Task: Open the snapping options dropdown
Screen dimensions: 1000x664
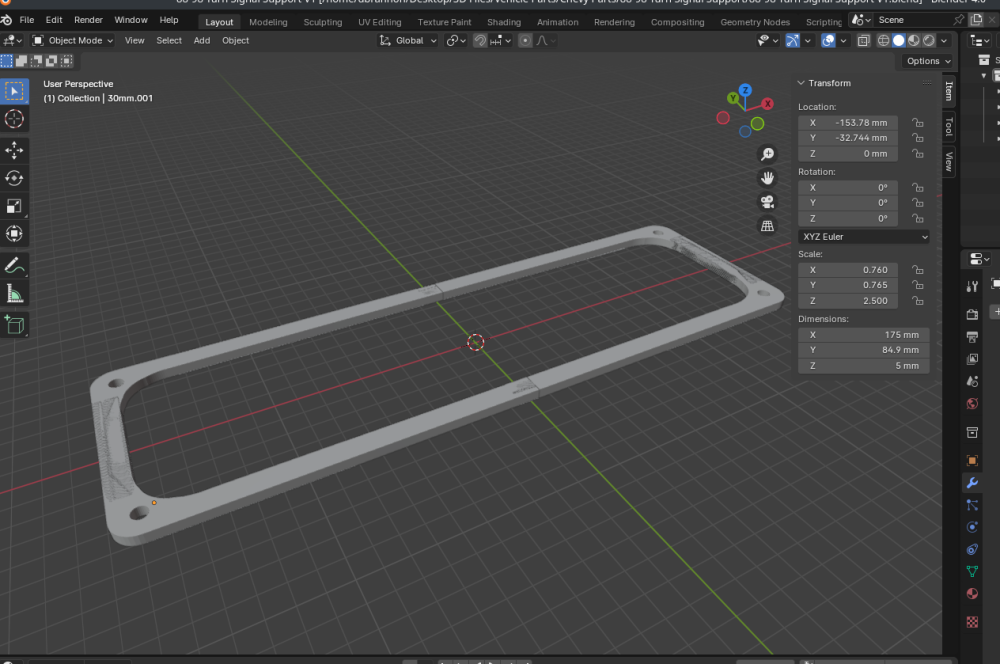Action: pos(501,41)
